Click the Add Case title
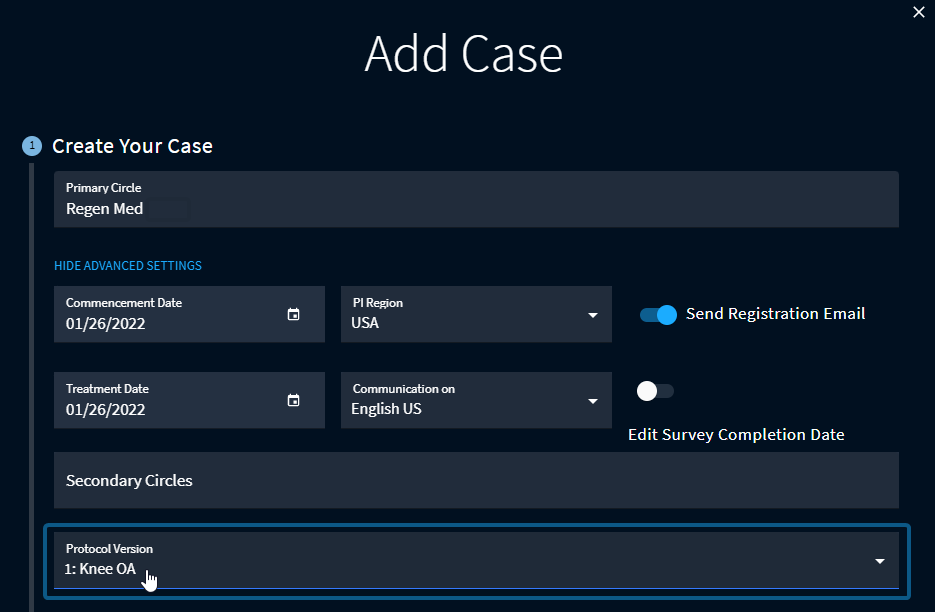This screenshot has height=612, width=935. [x=463, y=54]
